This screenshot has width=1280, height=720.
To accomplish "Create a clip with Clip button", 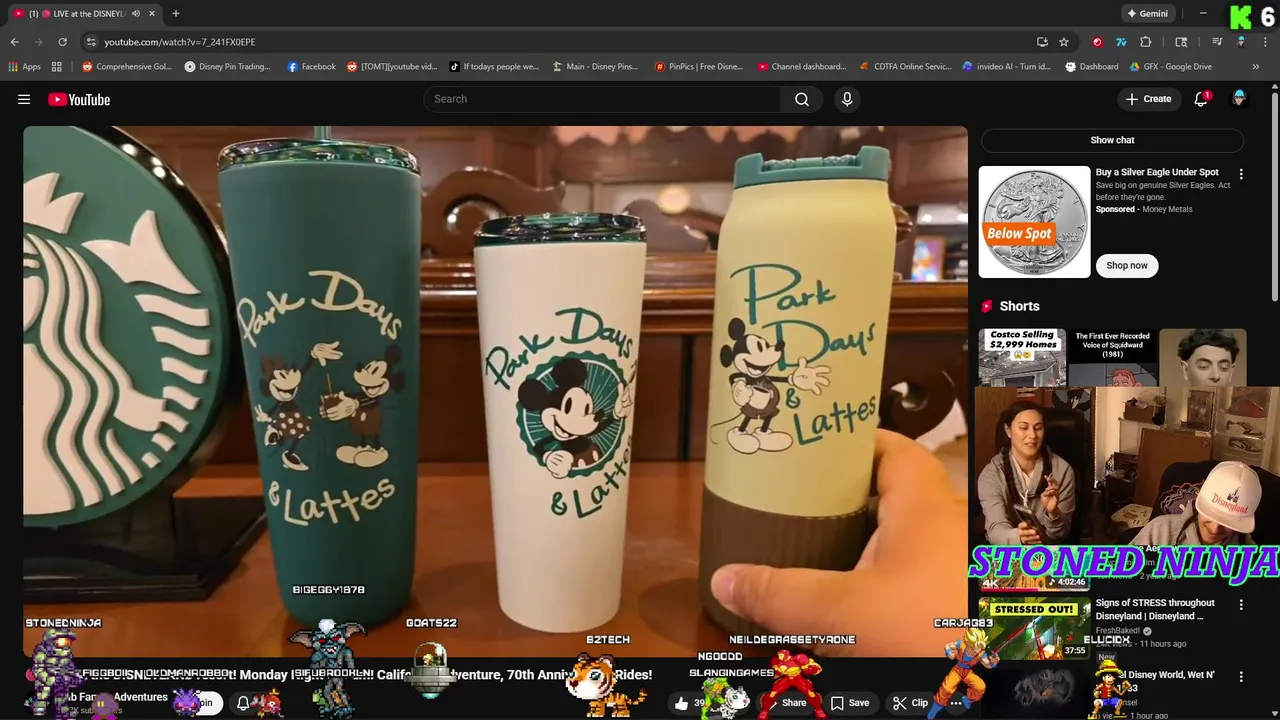I will (911, 703).
